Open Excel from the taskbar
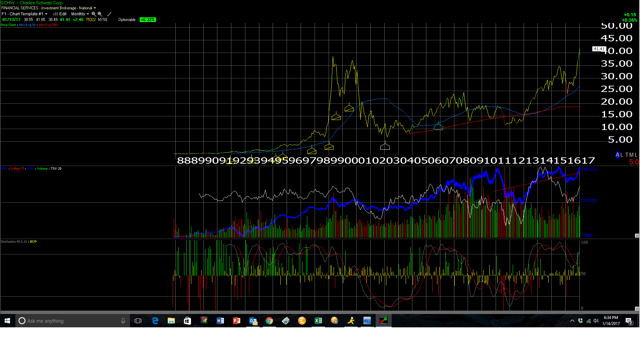 click(318, 321)
